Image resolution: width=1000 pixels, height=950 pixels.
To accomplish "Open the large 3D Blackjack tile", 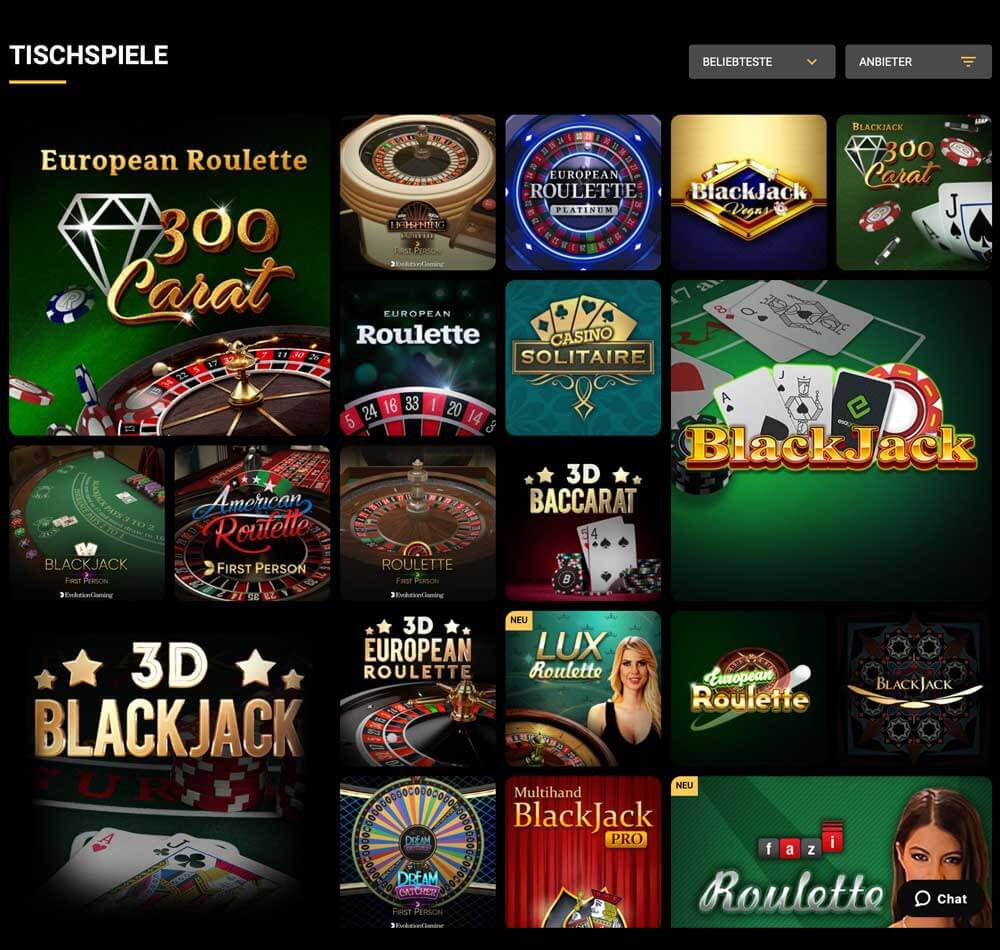I will pos(170,769).
